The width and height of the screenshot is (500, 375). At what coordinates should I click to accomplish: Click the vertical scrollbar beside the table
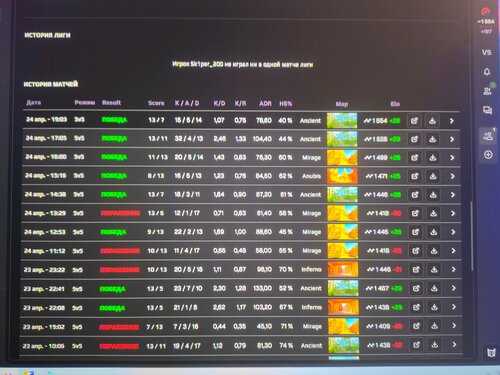click(472, 236)
